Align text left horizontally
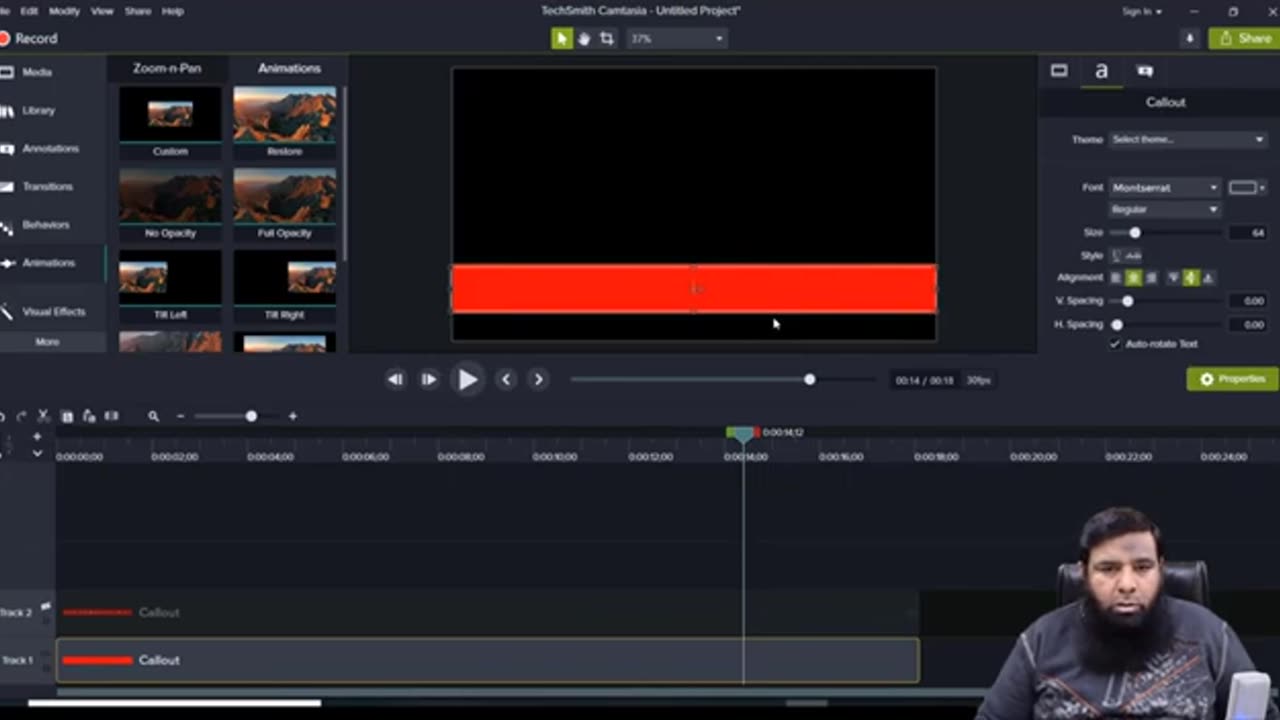Image resolution: width=1280 pixels, height=720 pixels. (x=1116, y=278)
